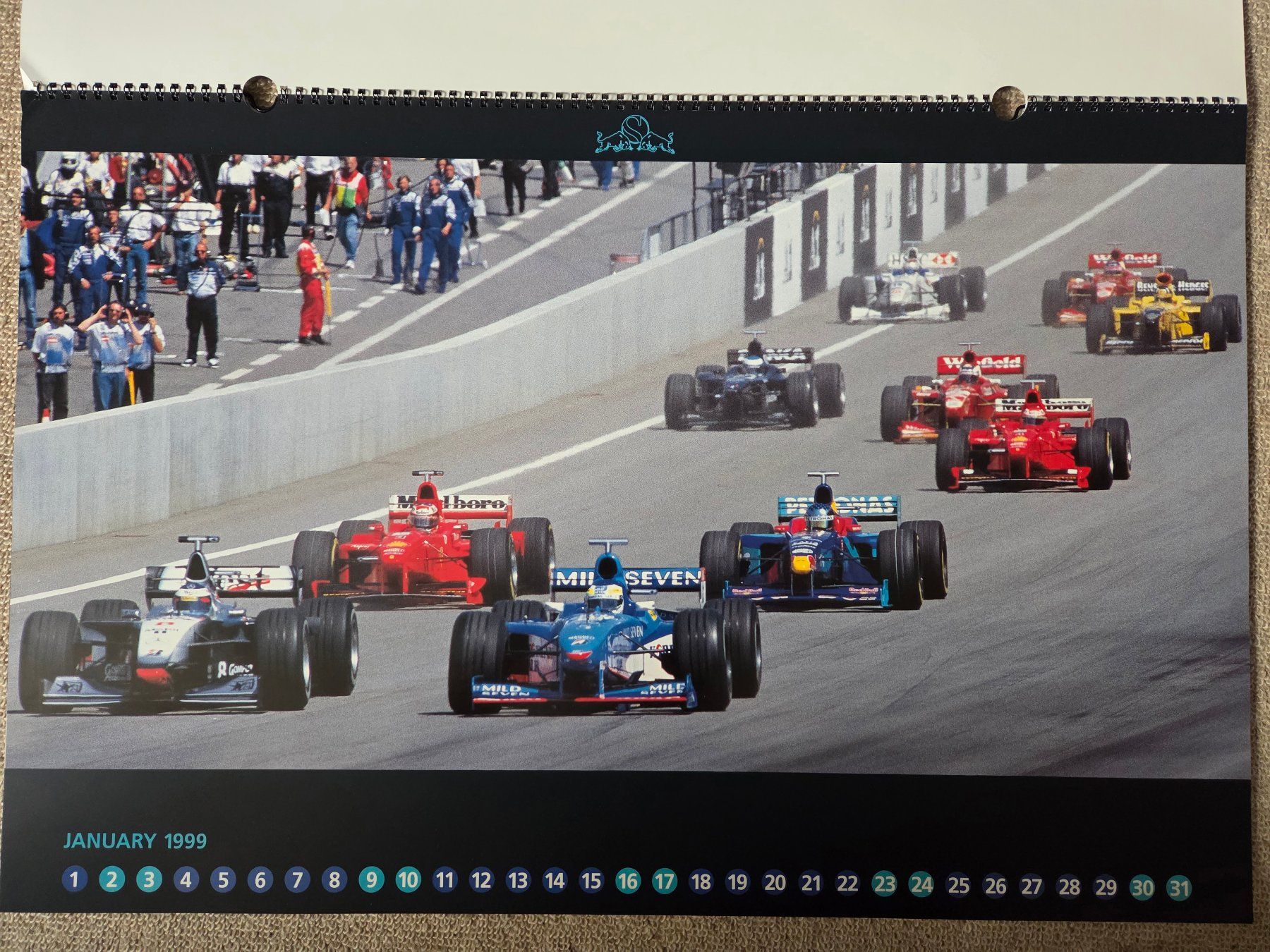The height and width of the screenshot is (952, 1270).
Task: Select date 15 on the calendar
Action: 591,881
